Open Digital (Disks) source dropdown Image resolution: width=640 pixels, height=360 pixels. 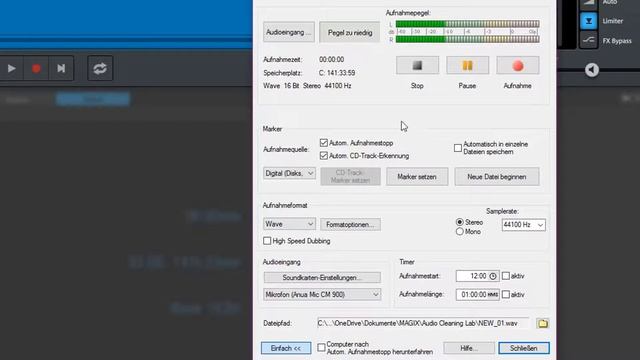[x=289, y=173]
